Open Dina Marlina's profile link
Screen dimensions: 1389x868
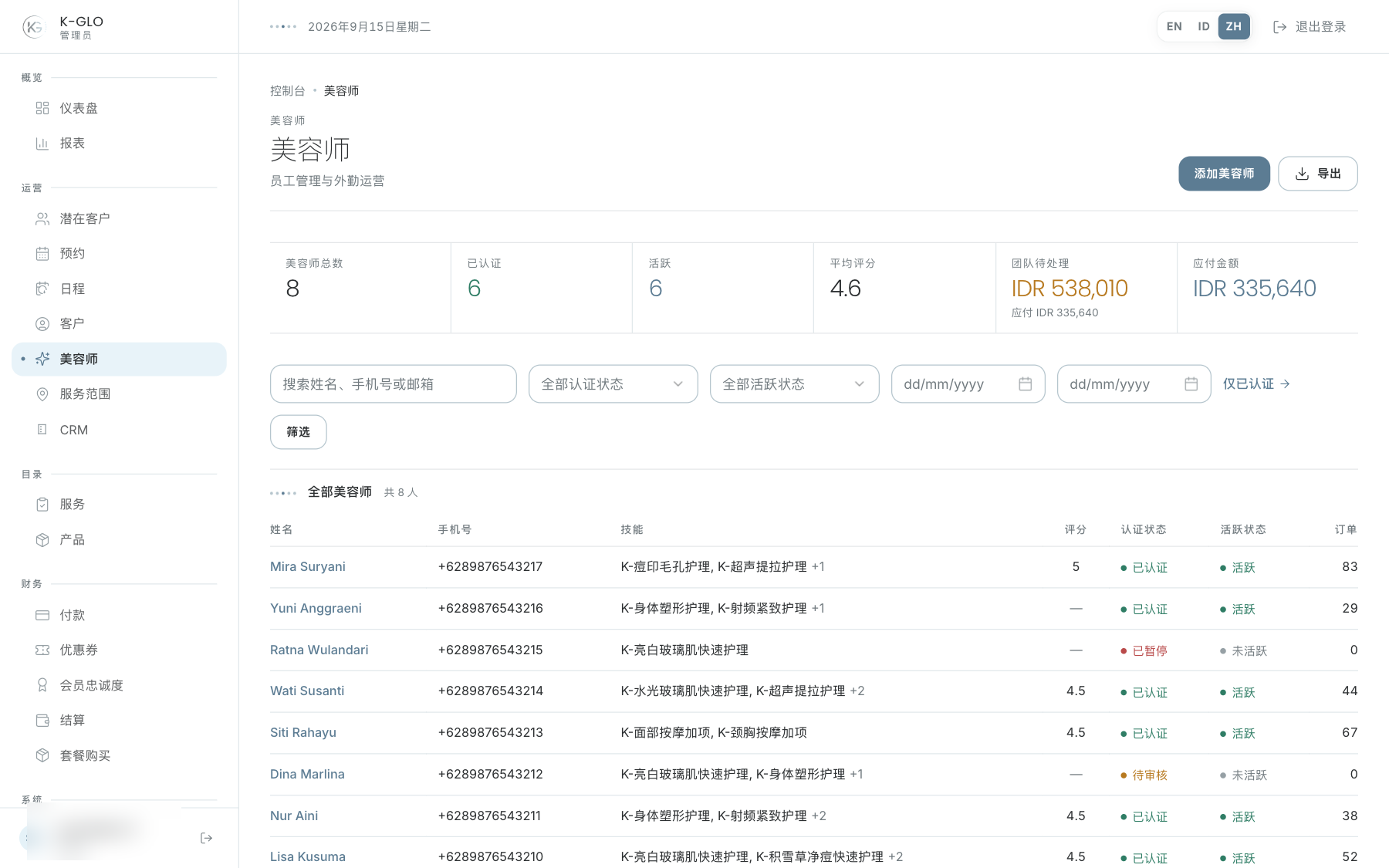307,775
